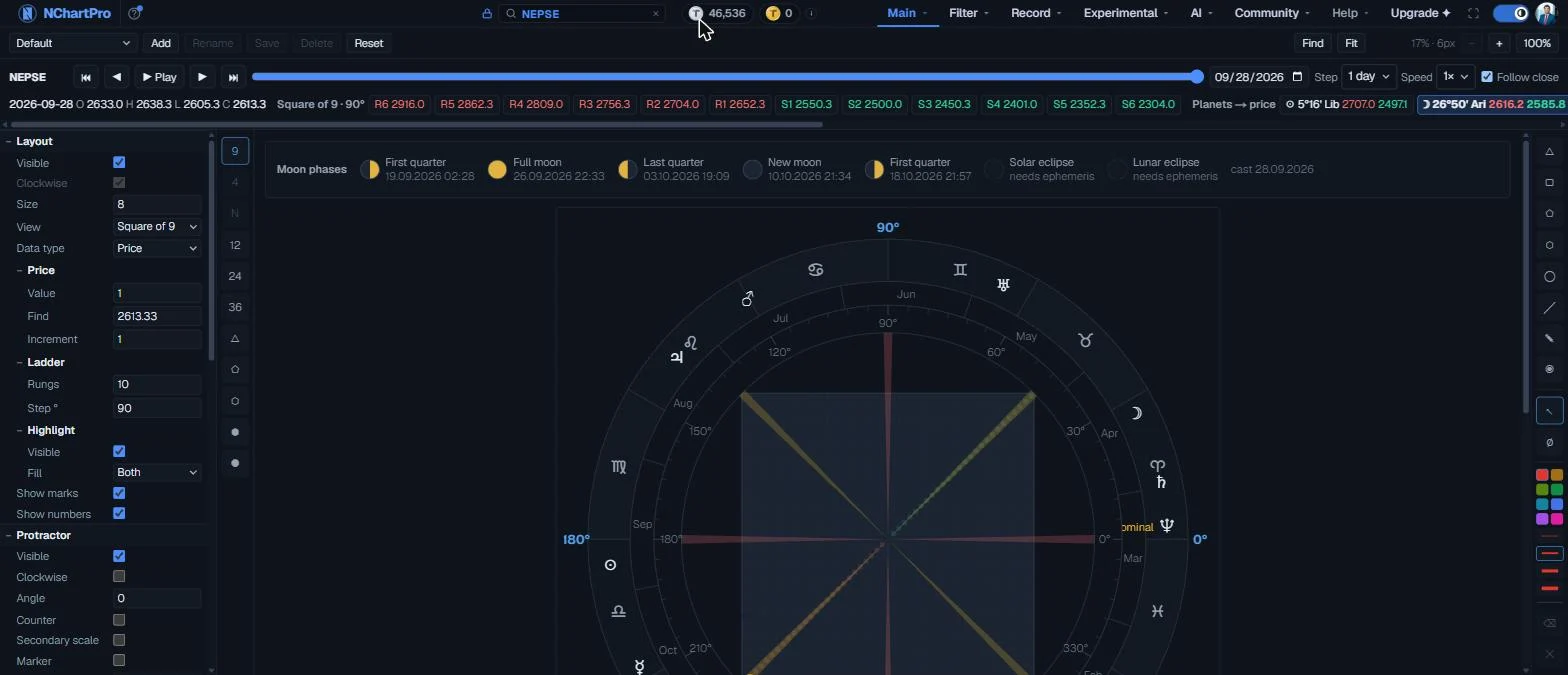Open the user profile avatar
This screenshot has width=1568, height=675.
(1545, 13)
